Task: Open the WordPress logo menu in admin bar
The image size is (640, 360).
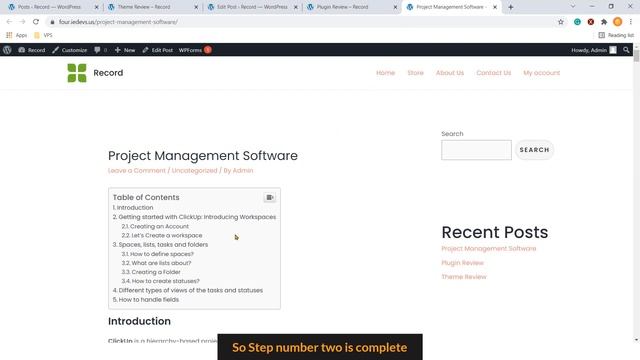Action: (x=7, y=50)
